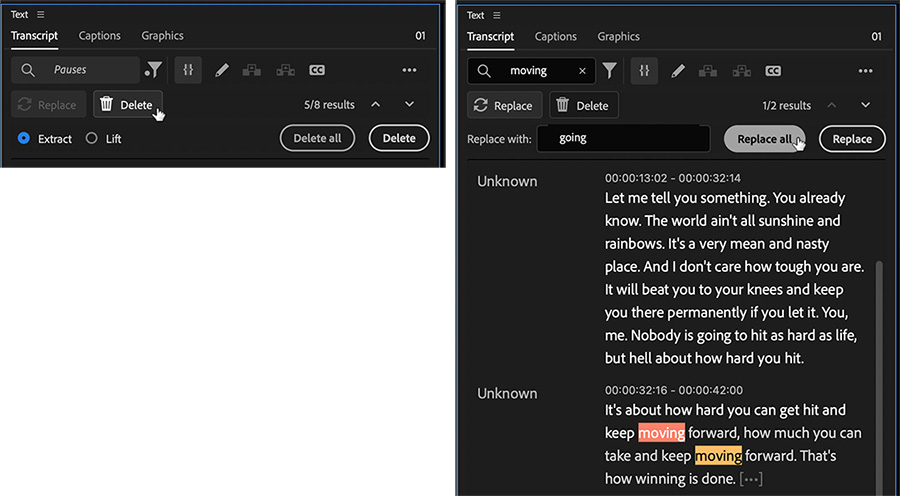This screenshot has width=900, height=496.
Task: Select pencil edit icon in right panel
Action: pyautogui.click(x=678, y=71)
